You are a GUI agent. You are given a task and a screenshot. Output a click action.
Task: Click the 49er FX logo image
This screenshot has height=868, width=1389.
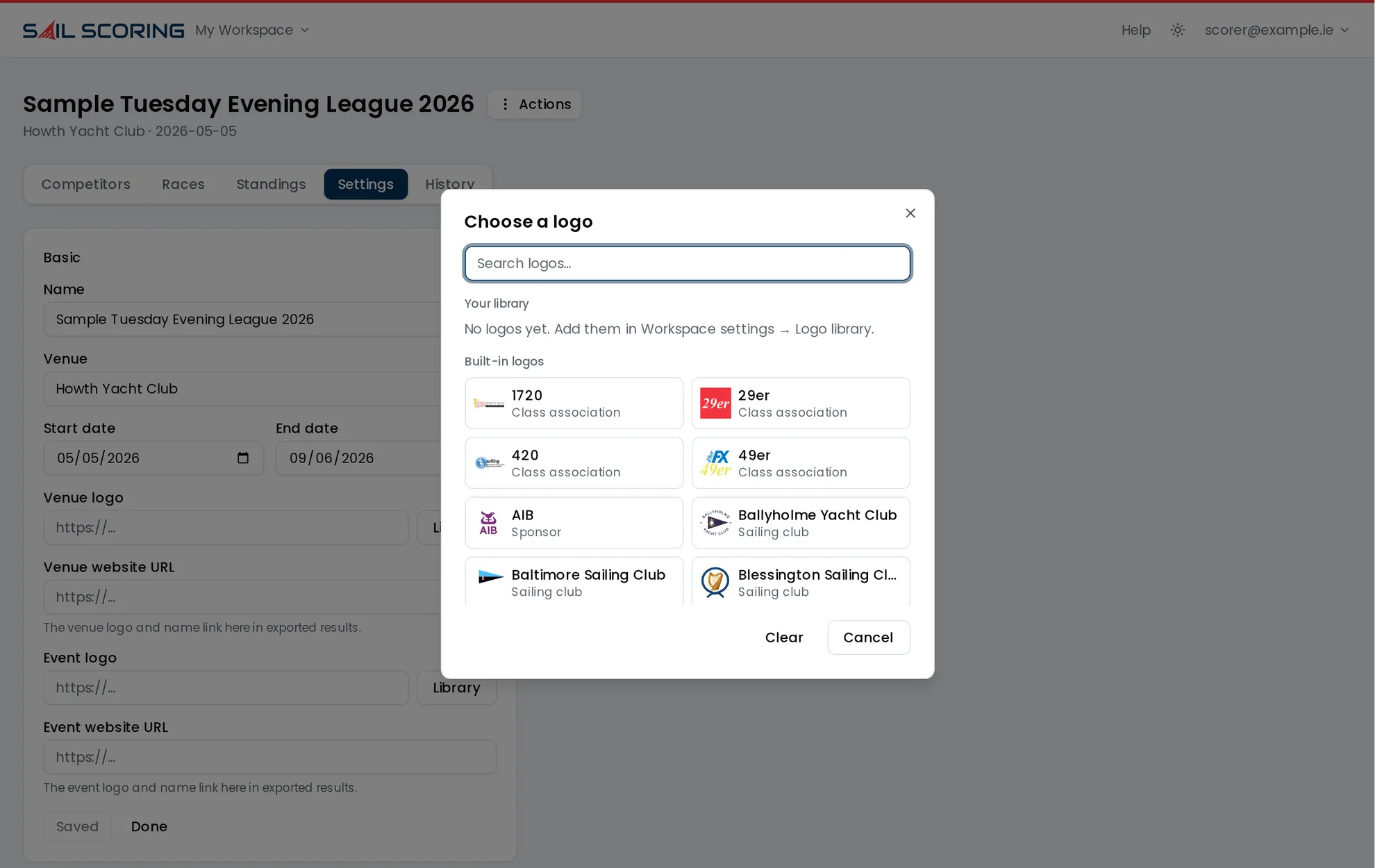click(x=715, y=463)
